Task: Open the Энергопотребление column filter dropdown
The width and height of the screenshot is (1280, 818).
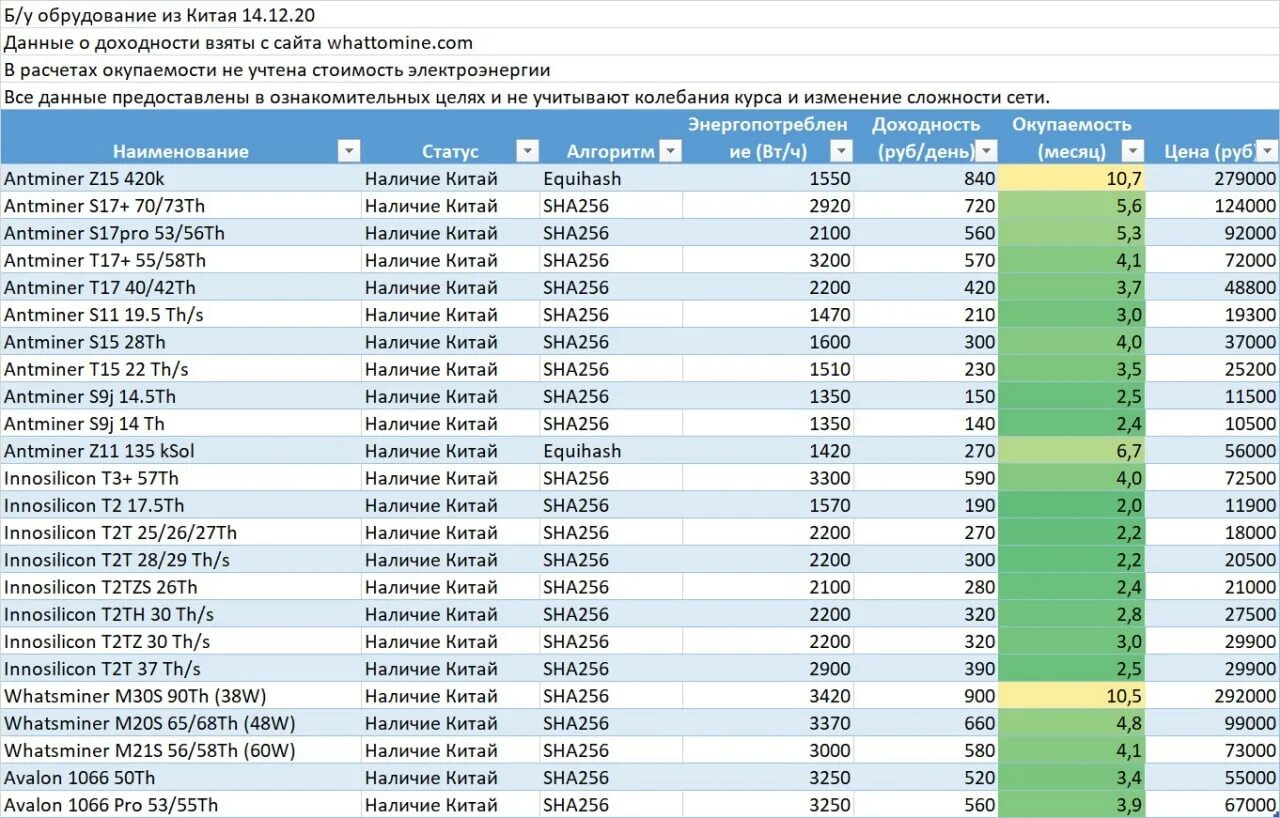Action: [842, 151]
